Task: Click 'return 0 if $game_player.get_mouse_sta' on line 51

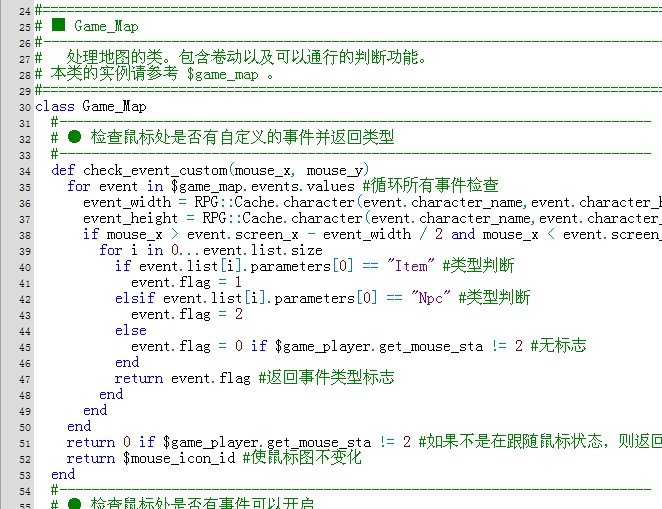Action: 219,442
